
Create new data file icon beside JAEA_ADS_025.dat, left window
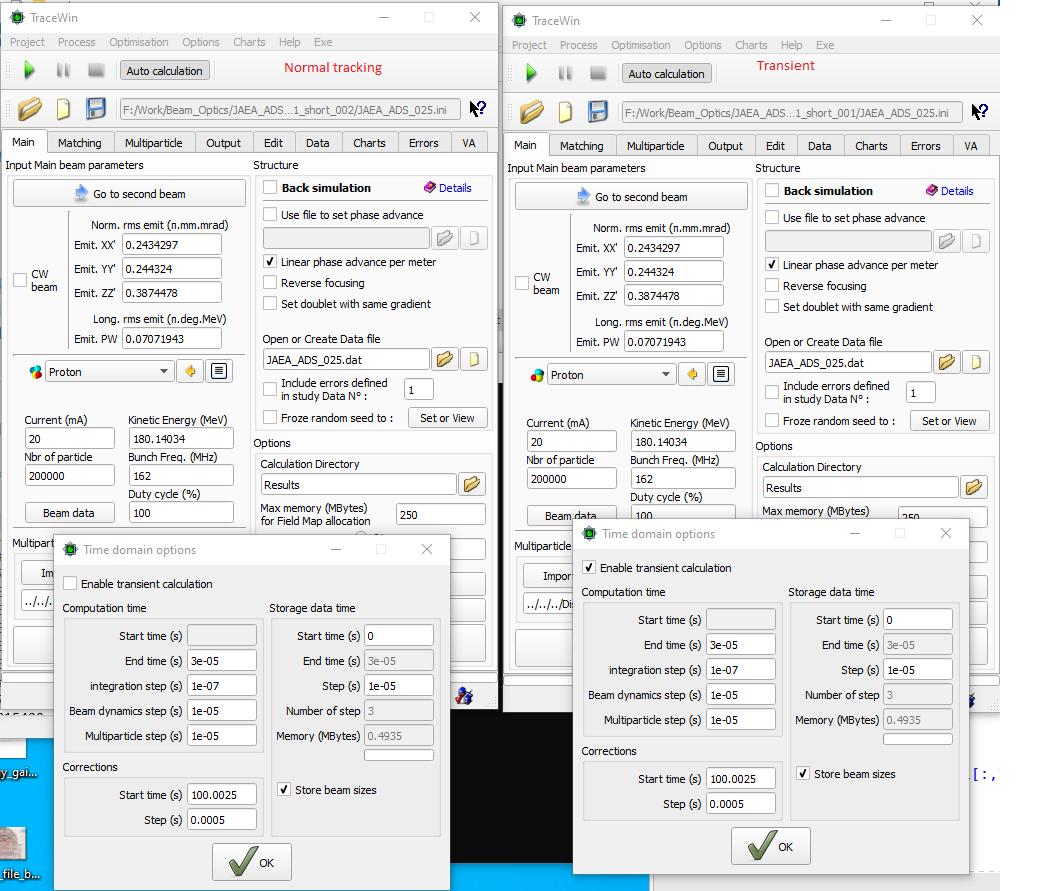click(x=474, y=359)
